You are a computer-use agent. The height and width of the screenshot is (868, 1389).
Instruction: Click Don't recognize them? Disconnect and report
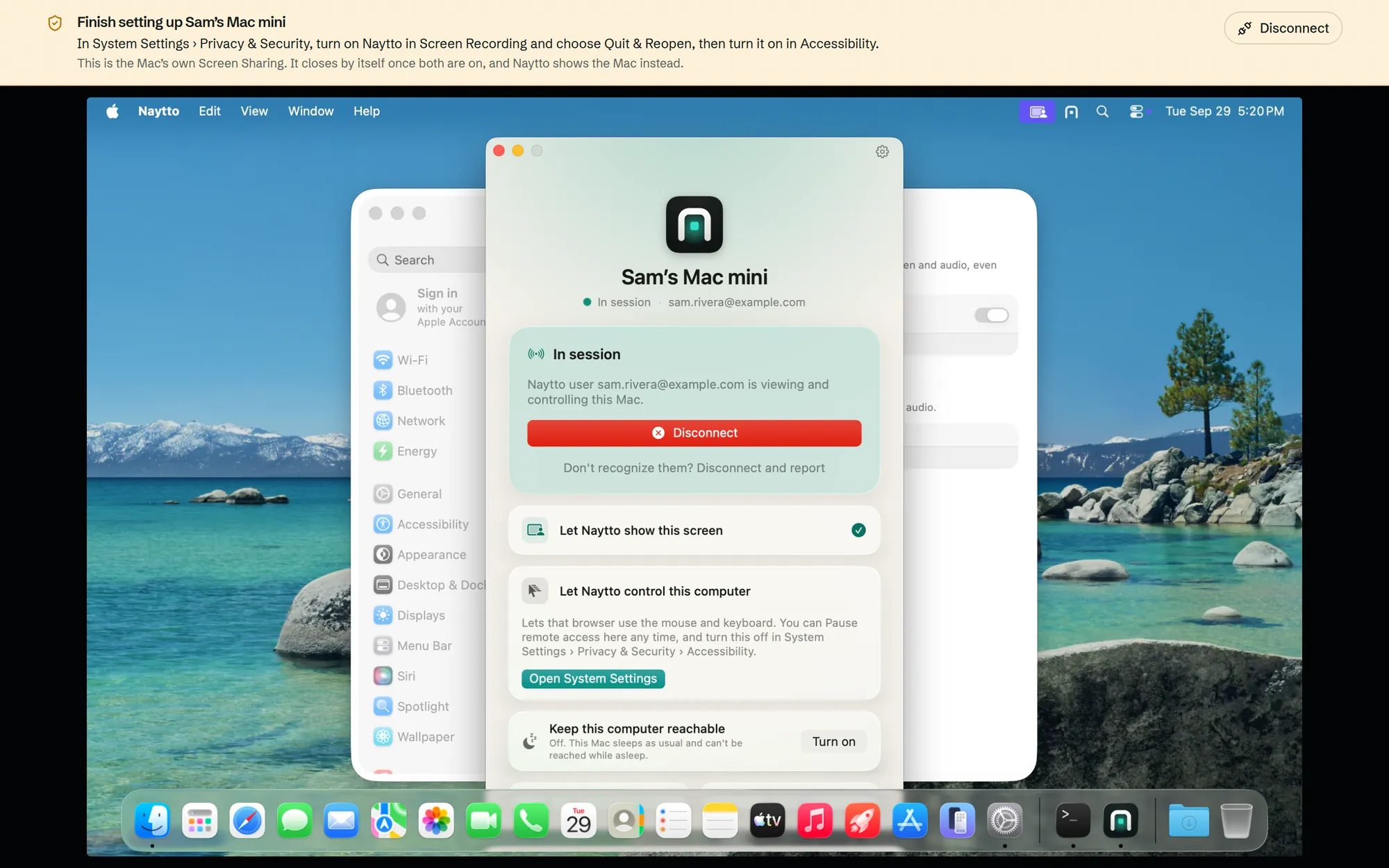coord(694,468)
